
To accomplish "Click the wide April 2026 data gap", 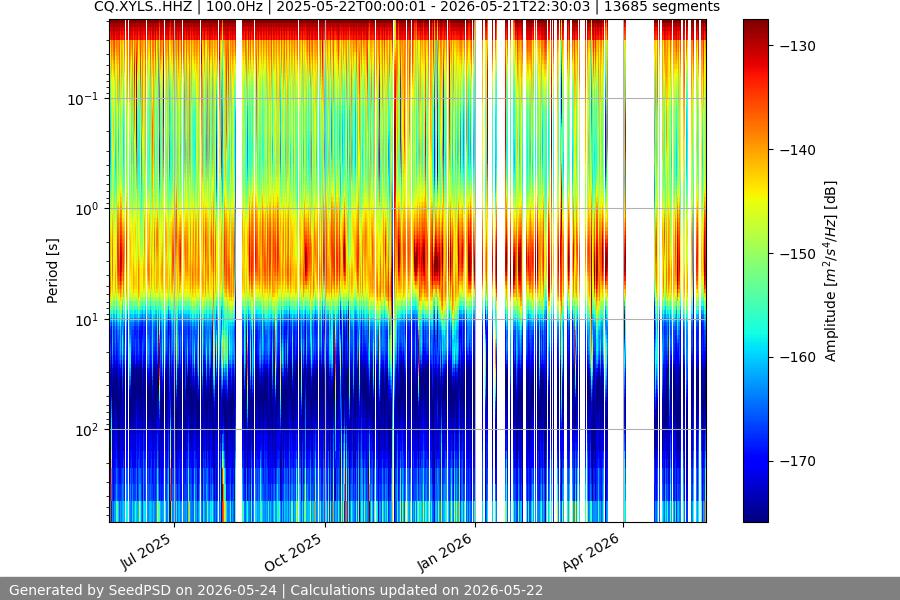I will [x=639, y=271].
